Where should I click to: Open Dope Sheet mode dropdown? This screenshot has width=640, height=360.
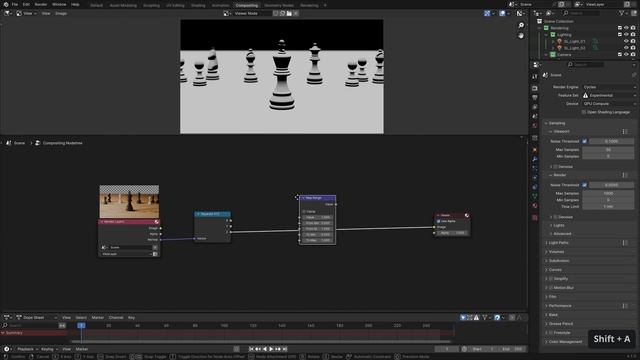38,317
